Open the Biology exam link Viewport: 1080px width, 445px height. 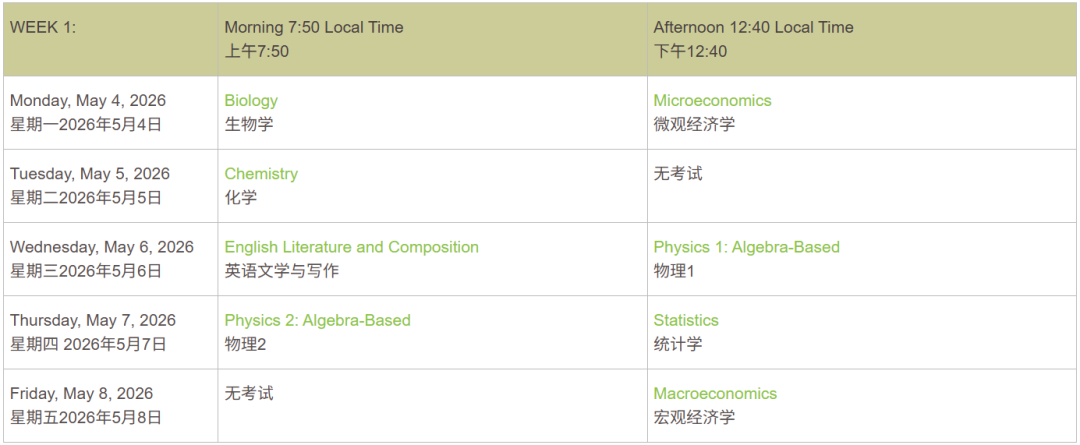[251, 100]
